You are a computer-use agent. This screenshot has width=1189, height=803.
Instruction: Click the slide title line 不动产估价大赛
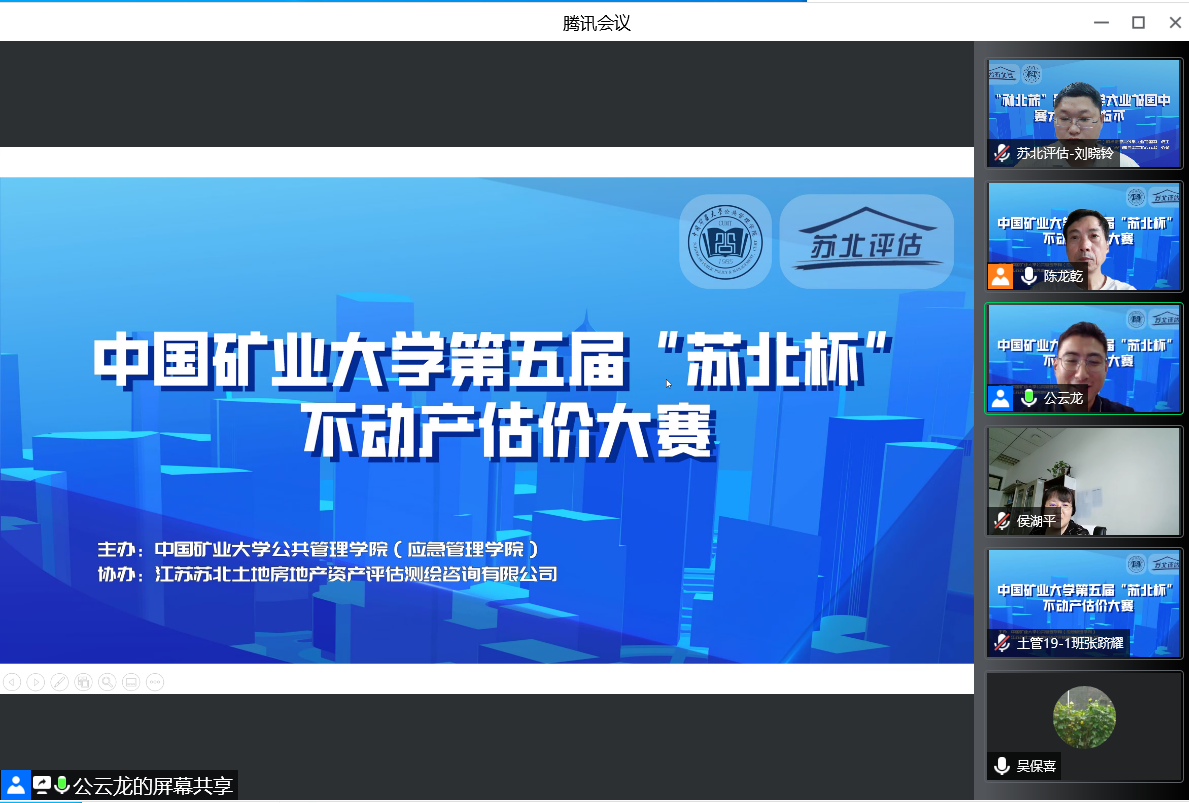(509, 432)
